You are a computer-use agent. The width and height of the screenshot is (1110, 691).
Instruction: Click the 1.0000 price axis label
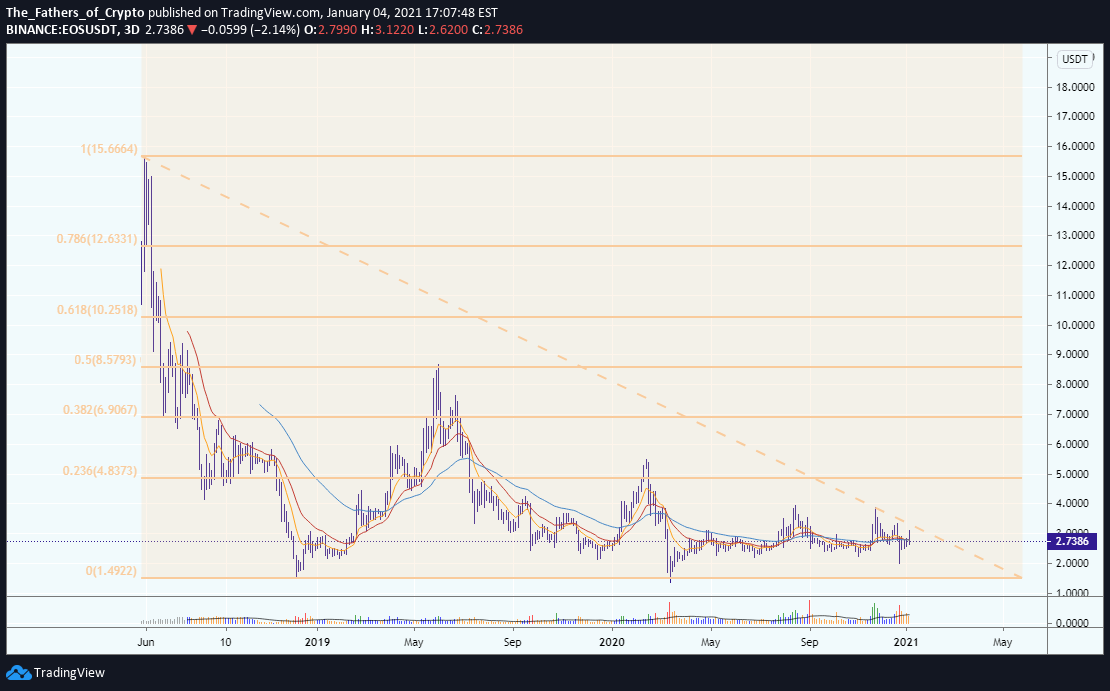pyautogui.click(x=1070, y=593)
